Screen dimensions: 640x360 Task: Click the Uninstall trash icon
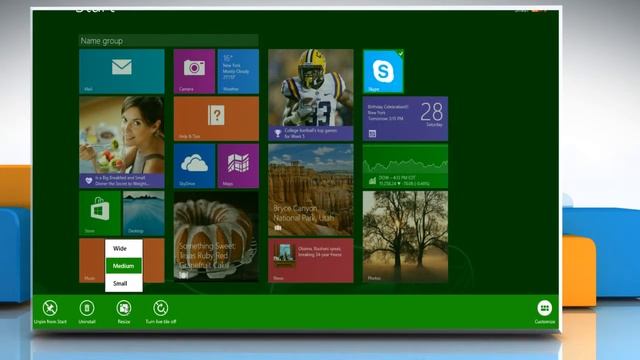point(87,308)
